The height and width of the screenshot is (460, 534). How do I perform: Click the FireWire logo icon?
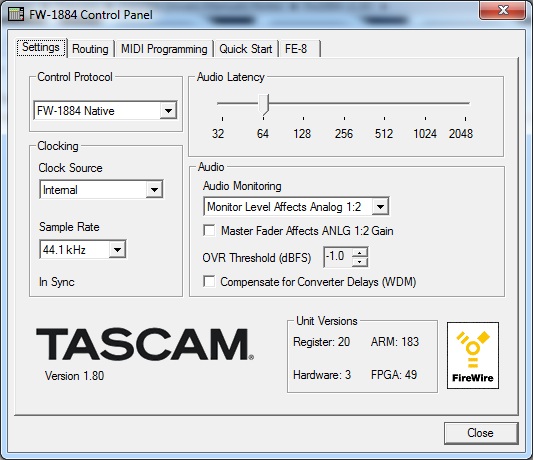(473, 355)
